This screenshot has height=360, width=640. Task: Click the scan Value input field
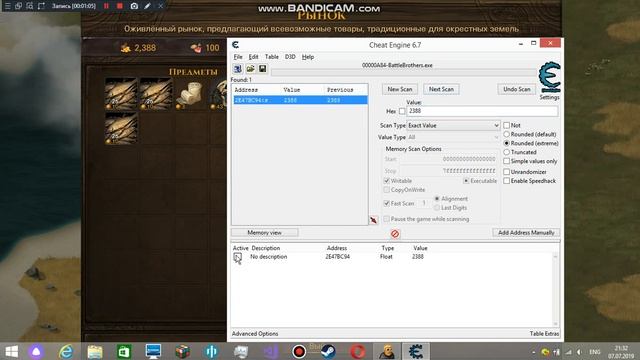coord(482,111)
